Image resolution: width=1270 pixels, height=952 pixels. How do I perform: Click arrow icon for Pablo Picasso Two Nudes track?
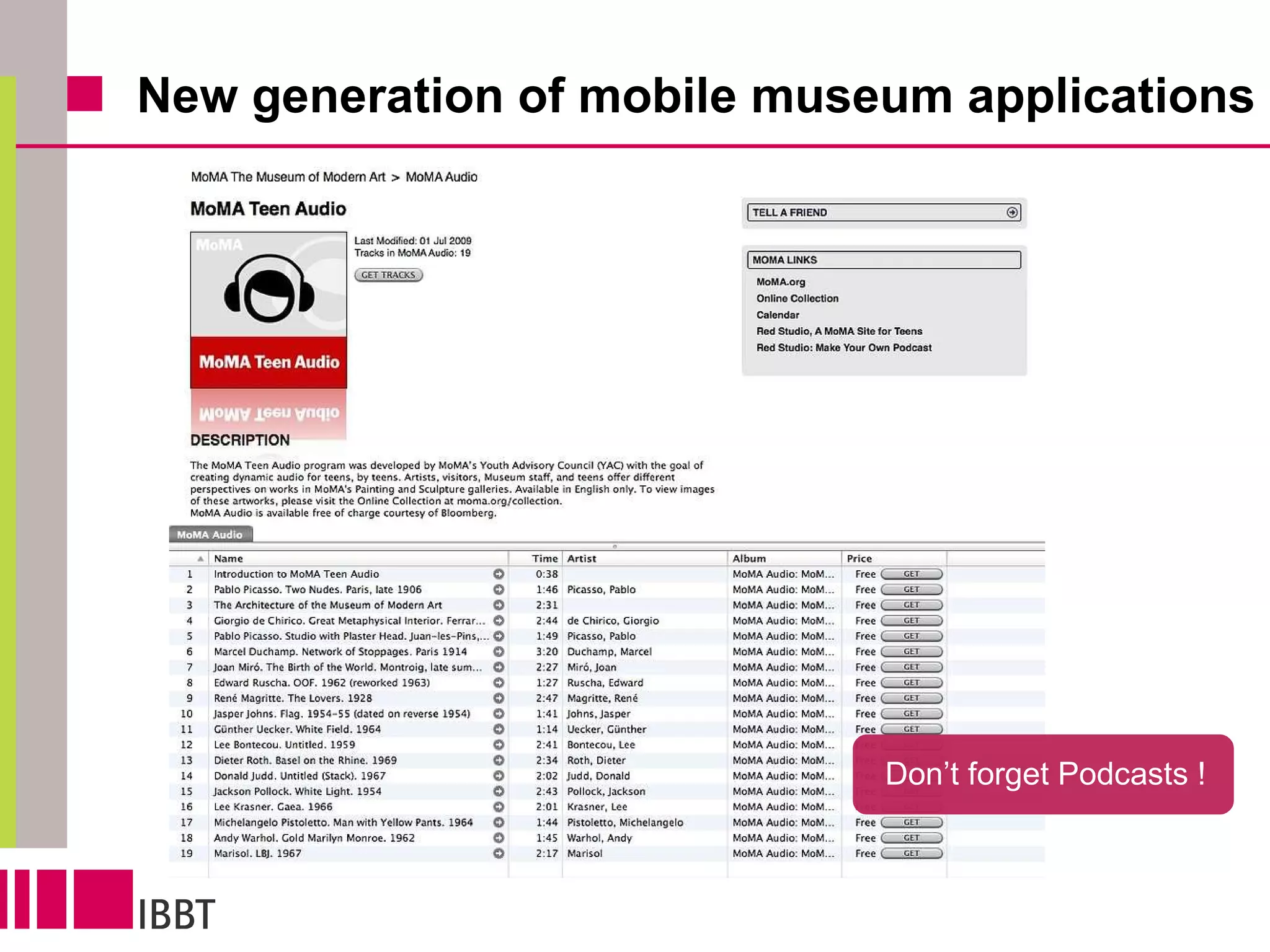[x=499, y=589]
